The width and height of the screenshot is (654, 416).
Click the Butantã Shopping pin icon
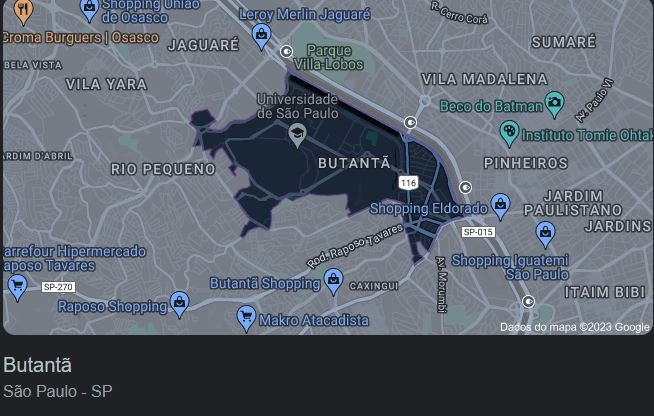click(334, 281)
